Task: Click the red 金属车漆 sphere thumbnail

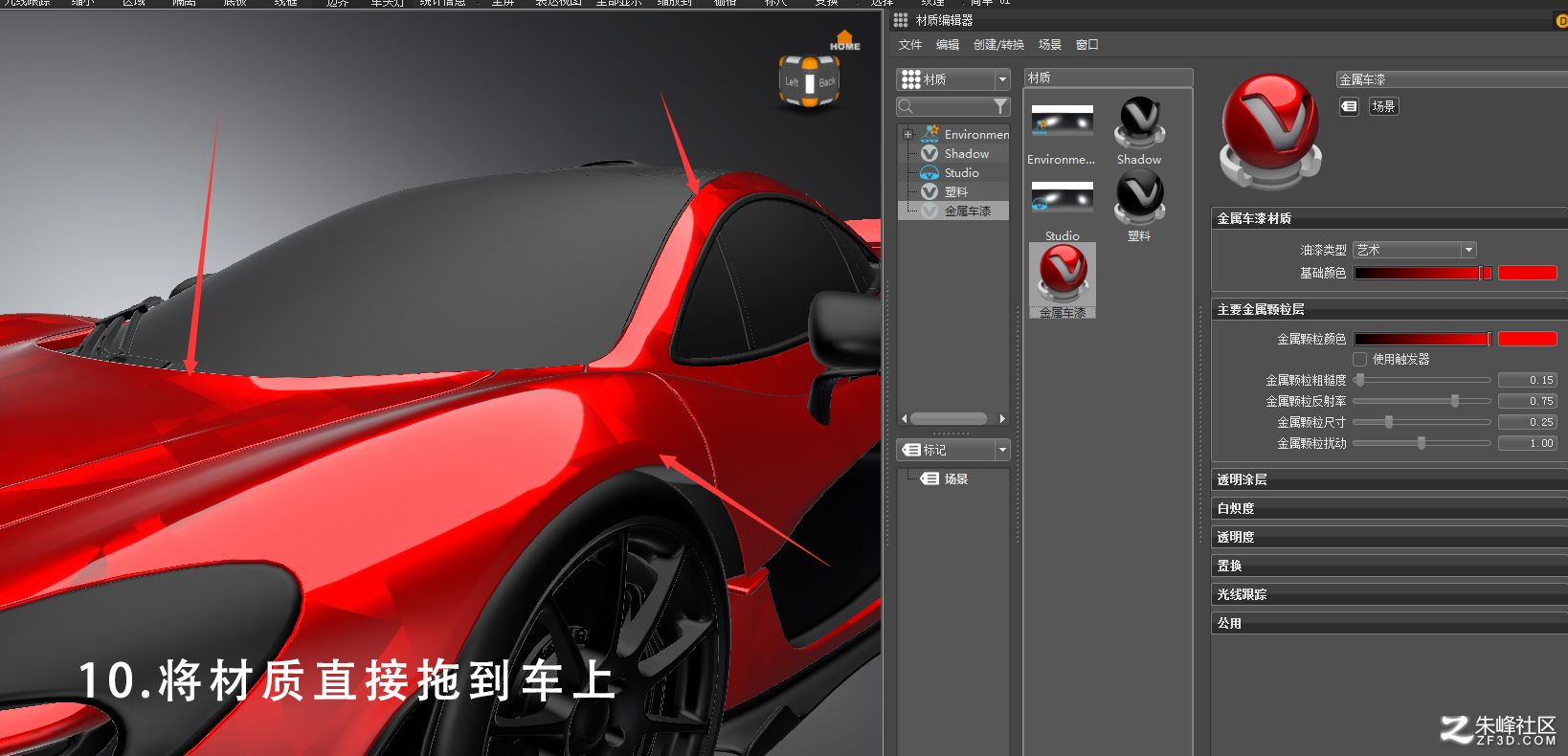Action: click(1063, 274)
